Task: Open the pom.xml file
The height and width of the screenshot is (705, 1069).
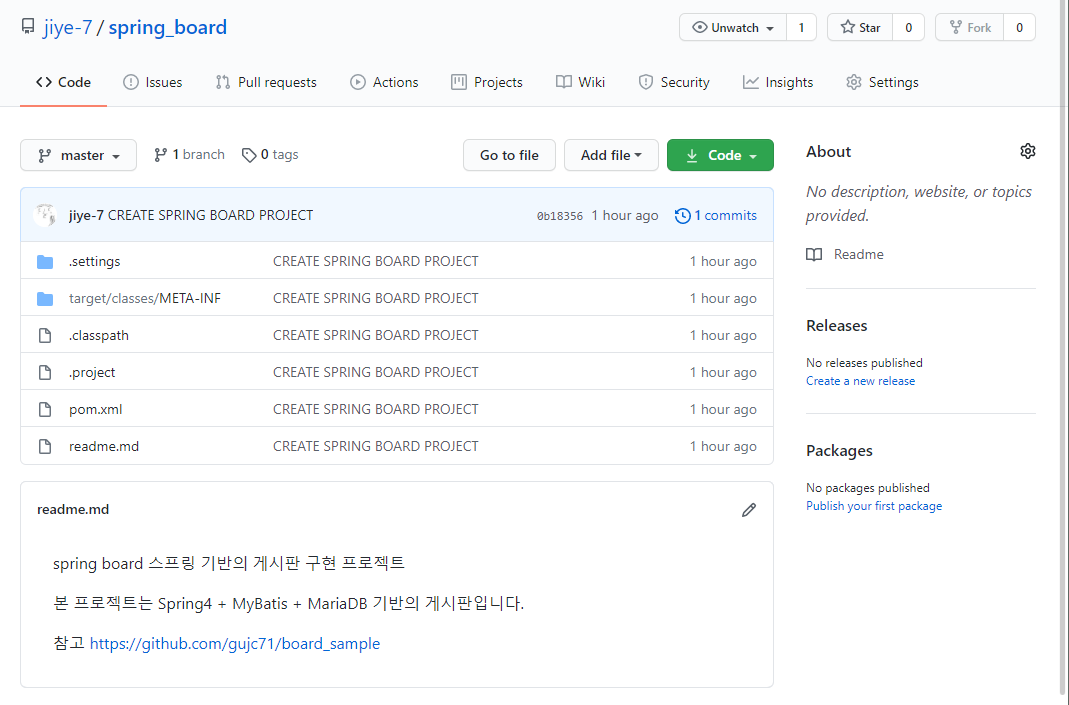Action: tap(95, 409)
